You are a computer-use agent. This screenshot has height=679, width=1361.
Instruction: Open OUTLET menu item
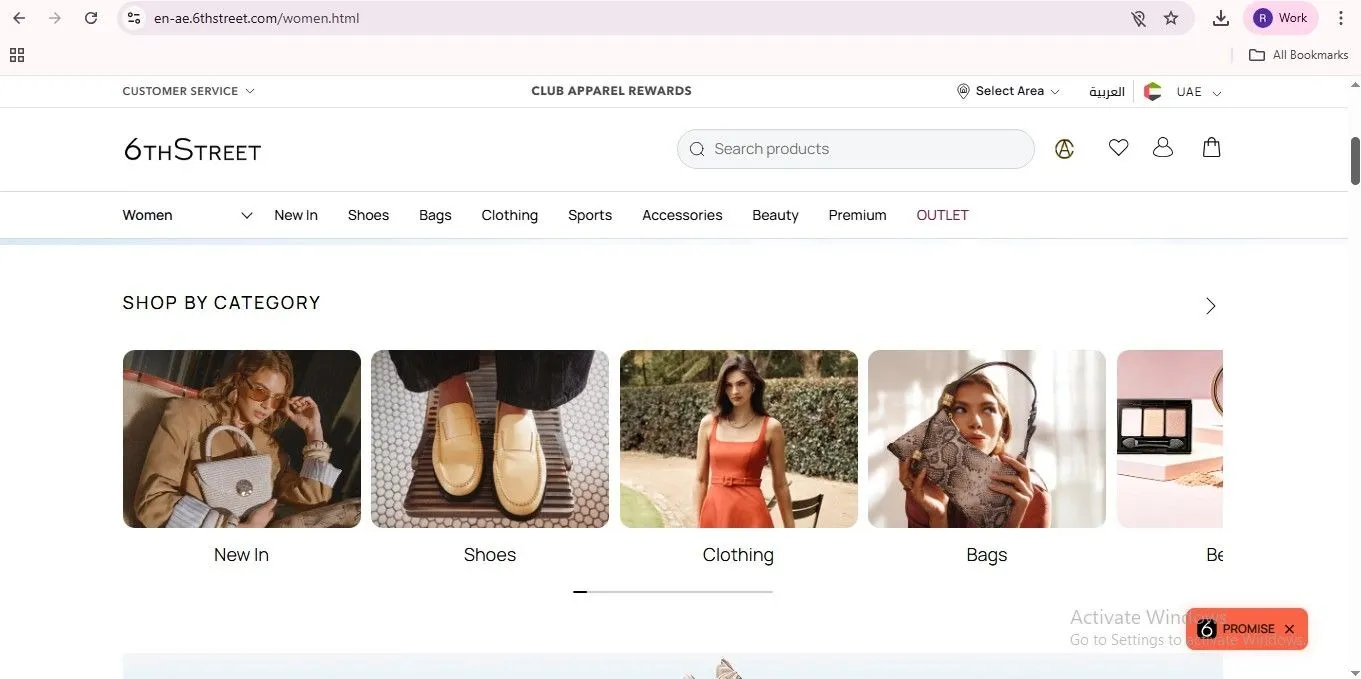942,215
